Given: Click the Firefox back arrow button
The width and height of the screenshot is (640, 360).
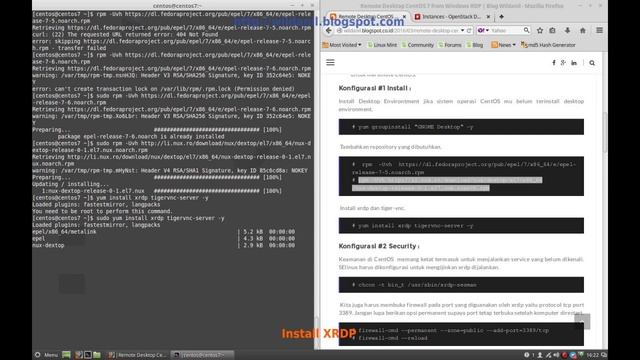Looking at the screenshot, I should point(329,31).
